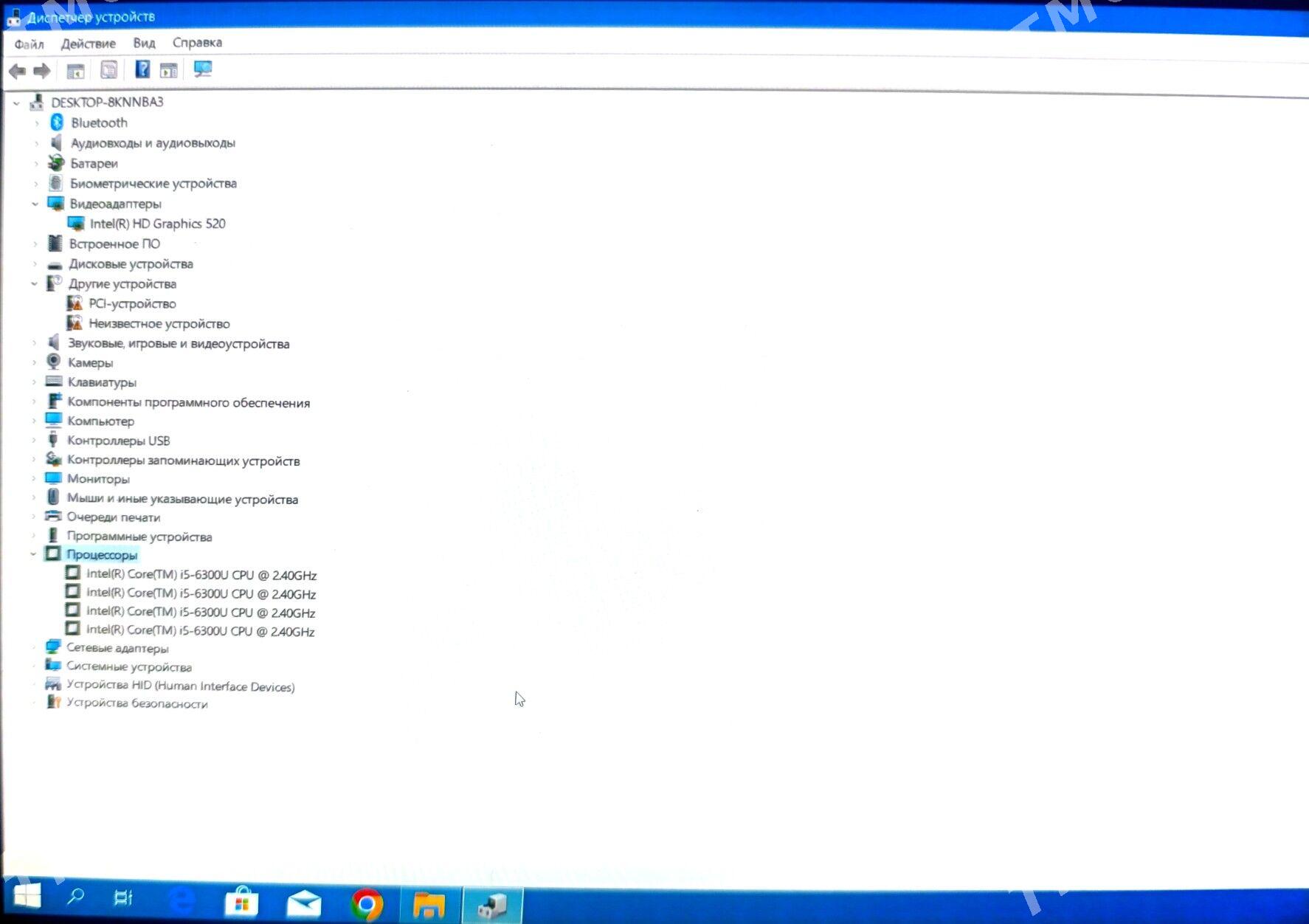The image size is (1309, 924).
Task: Open Google Chrome from the taskbar
Action: (367, 903)
